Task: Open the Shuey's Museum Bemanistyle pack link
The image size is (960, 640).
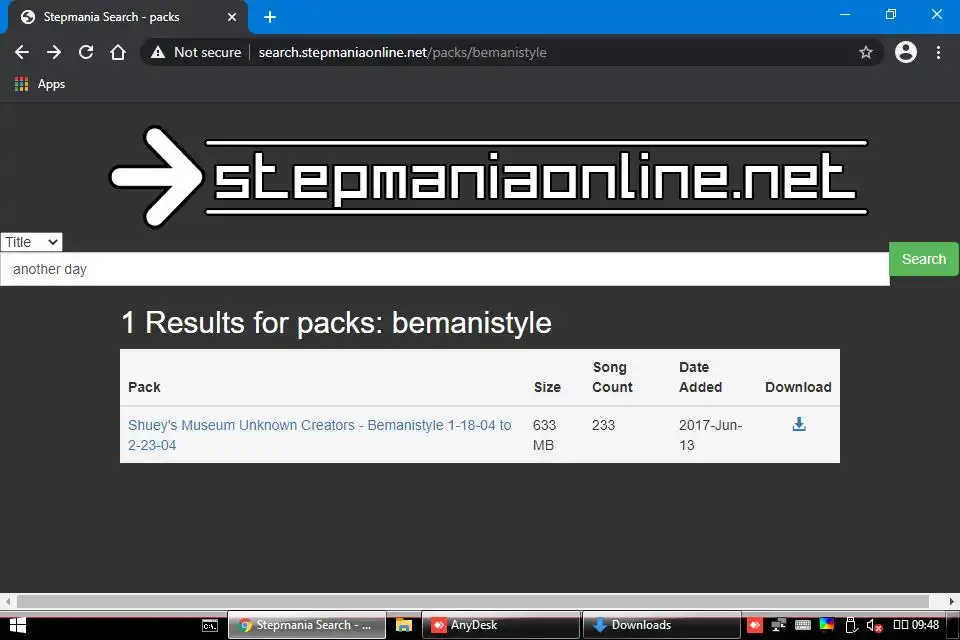Action: pyautogui.click(x=320, y=435)
